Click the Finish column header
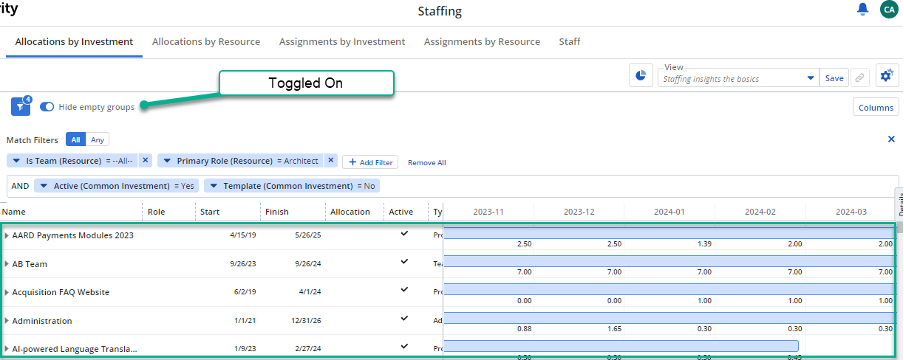The height and width of the screenshot is (360, 904). pos(277,212)
